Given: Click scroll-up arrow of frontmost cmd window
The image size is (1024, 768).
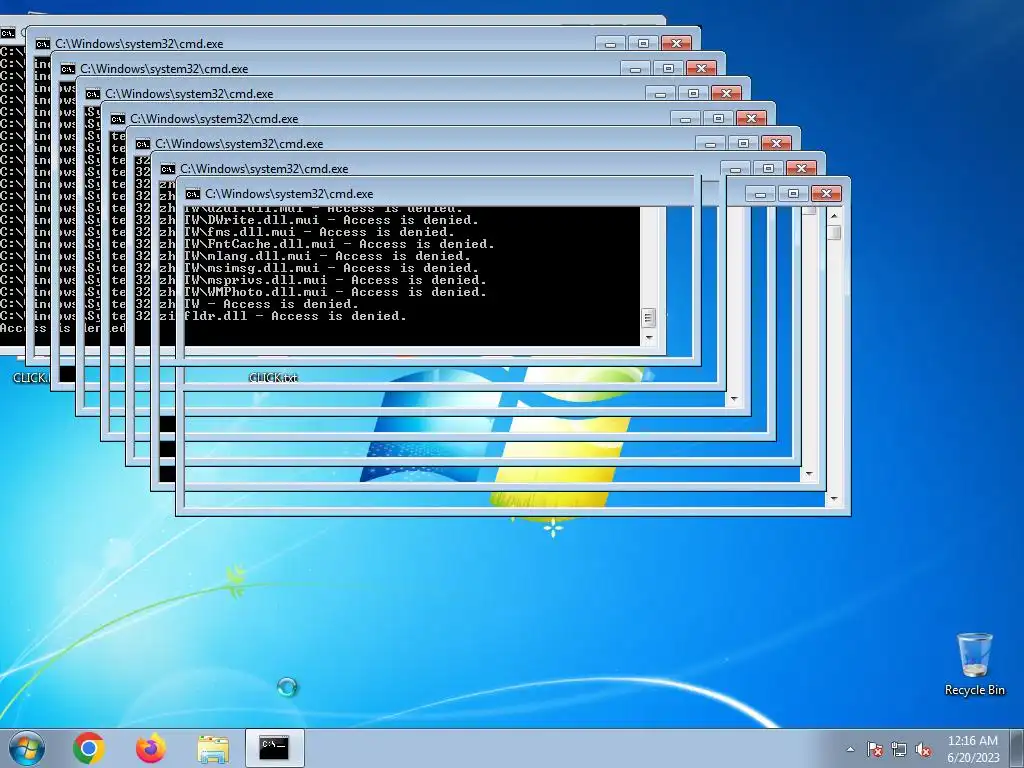Looking at the screenshot, I should click(834, 215).
